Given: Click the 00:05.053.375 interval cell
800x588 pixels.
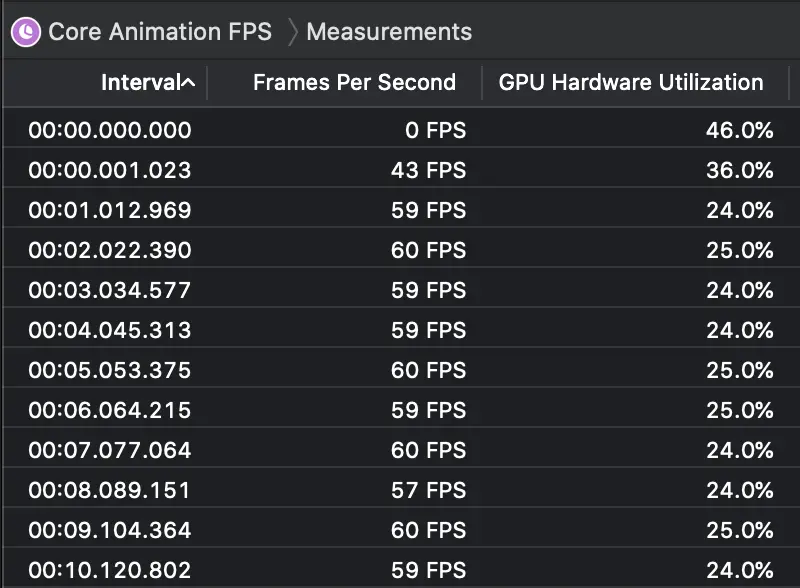Looking at the screenshot, I should pos(110,370).
